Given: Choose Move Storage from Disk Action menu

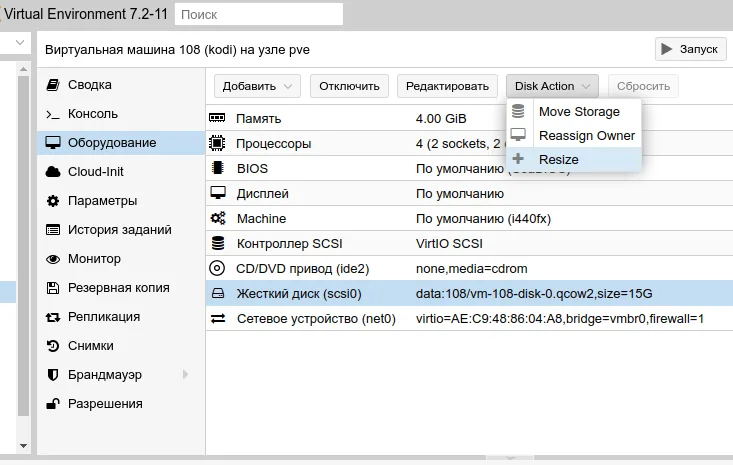Looking at the screenshot, I should 574,112.
